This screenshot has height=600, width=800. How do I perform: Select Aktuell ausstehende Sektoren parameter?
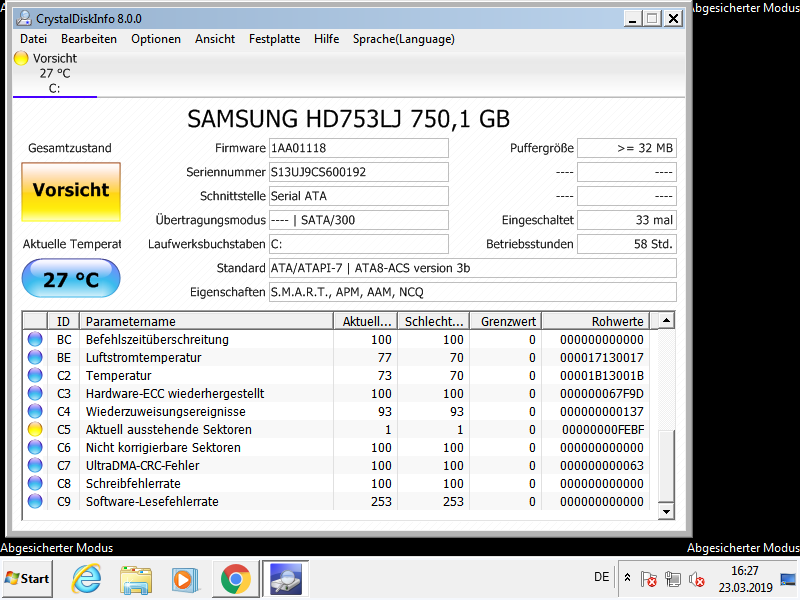pos(168,430)
